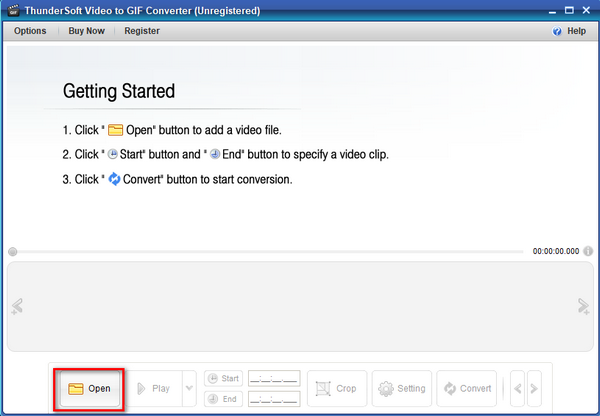The image size is (600, 416).
Task: Click the next frame right arrow
Action: pos(534,388)
